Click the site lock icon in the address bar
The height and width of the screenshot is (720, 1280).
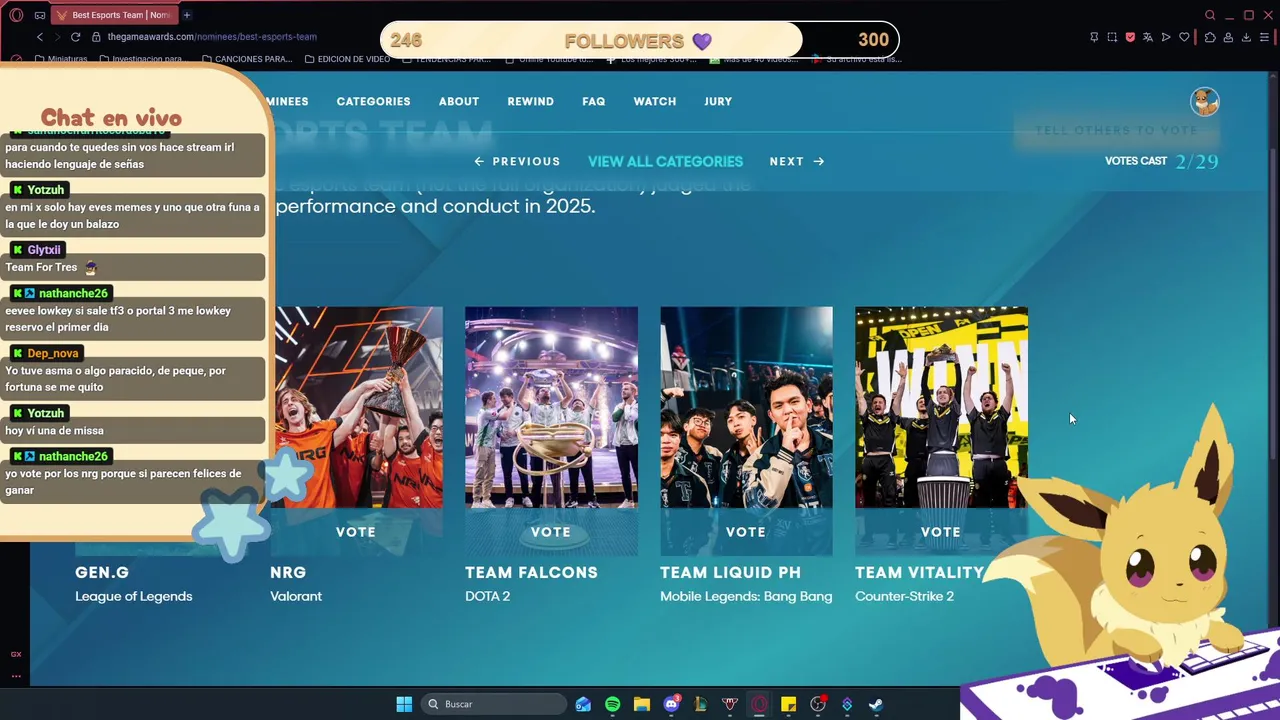pyautogui.click(x=97, y=37)
